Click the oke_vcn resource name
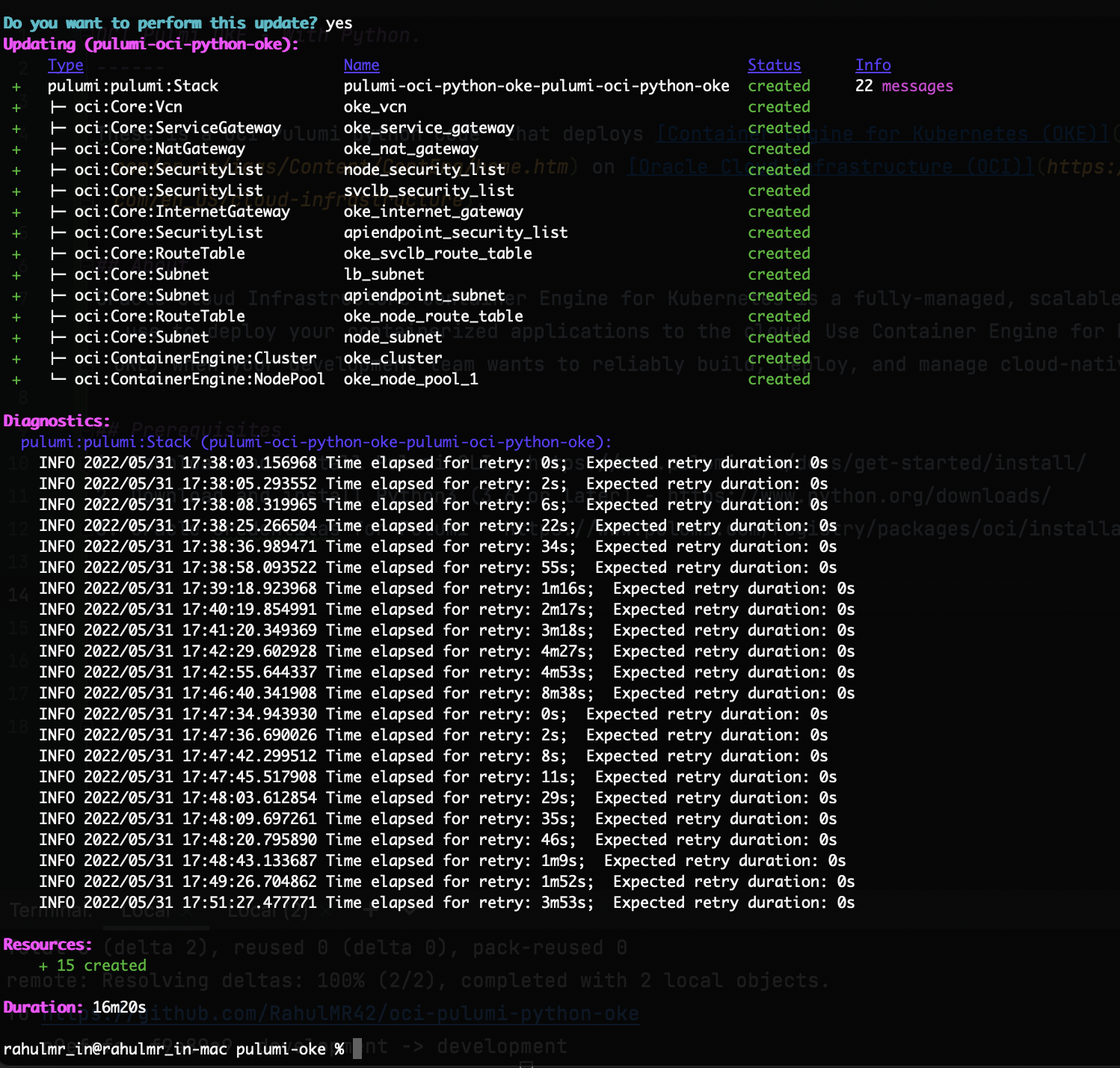Screen dimensions: 1120x1068 click(x=375, y=107)
